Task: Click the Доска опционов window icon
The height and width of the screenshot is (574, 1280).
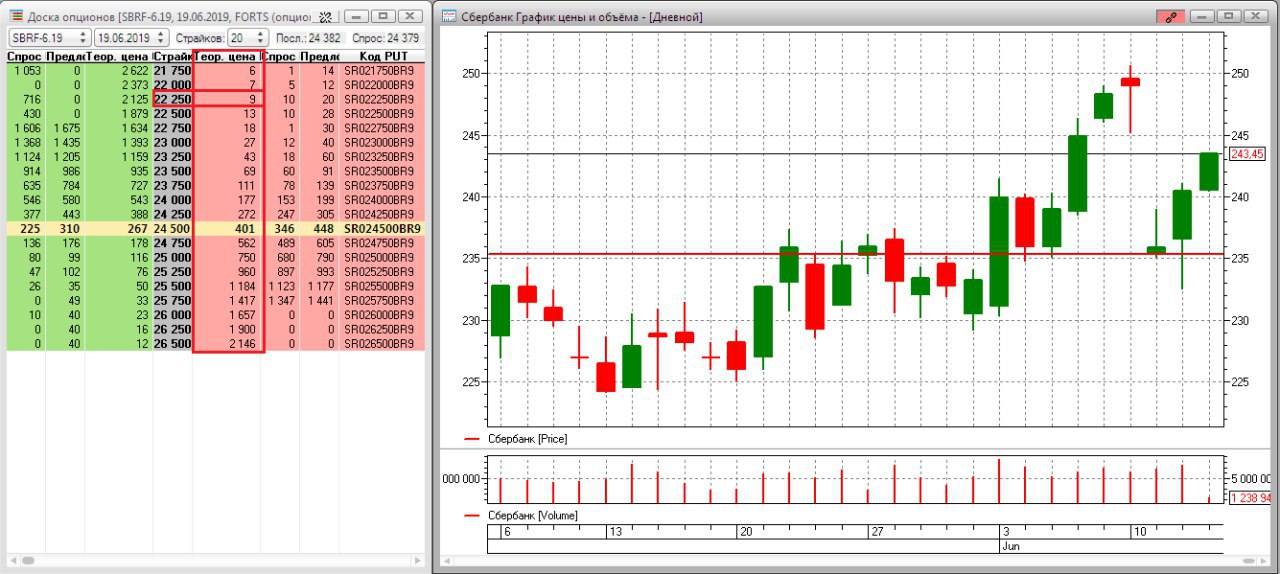Action: [16, 17]
